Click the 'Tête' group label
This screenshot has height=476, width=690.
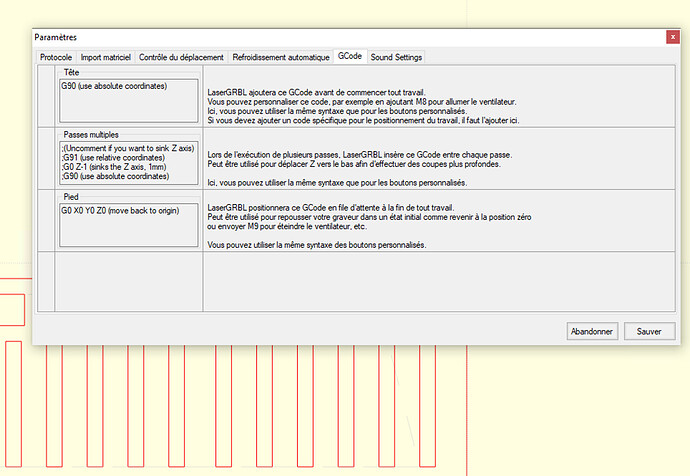(71, 72)
